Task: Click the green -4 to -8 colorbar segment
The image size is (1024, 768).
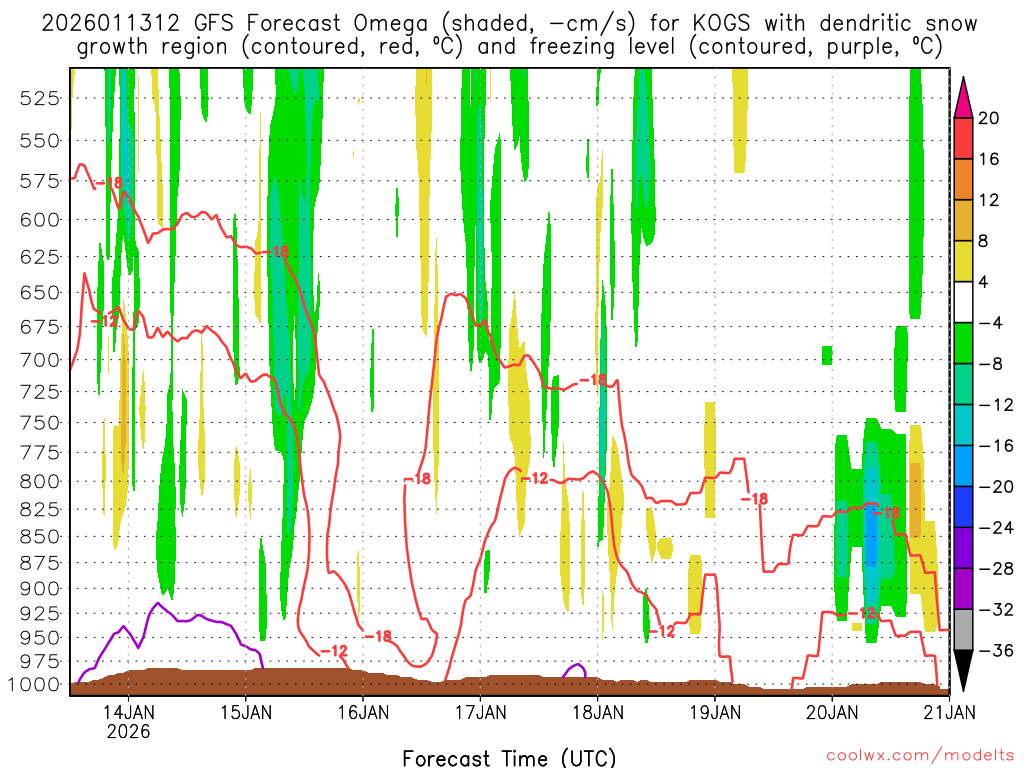Action: [x=963, y=344]
